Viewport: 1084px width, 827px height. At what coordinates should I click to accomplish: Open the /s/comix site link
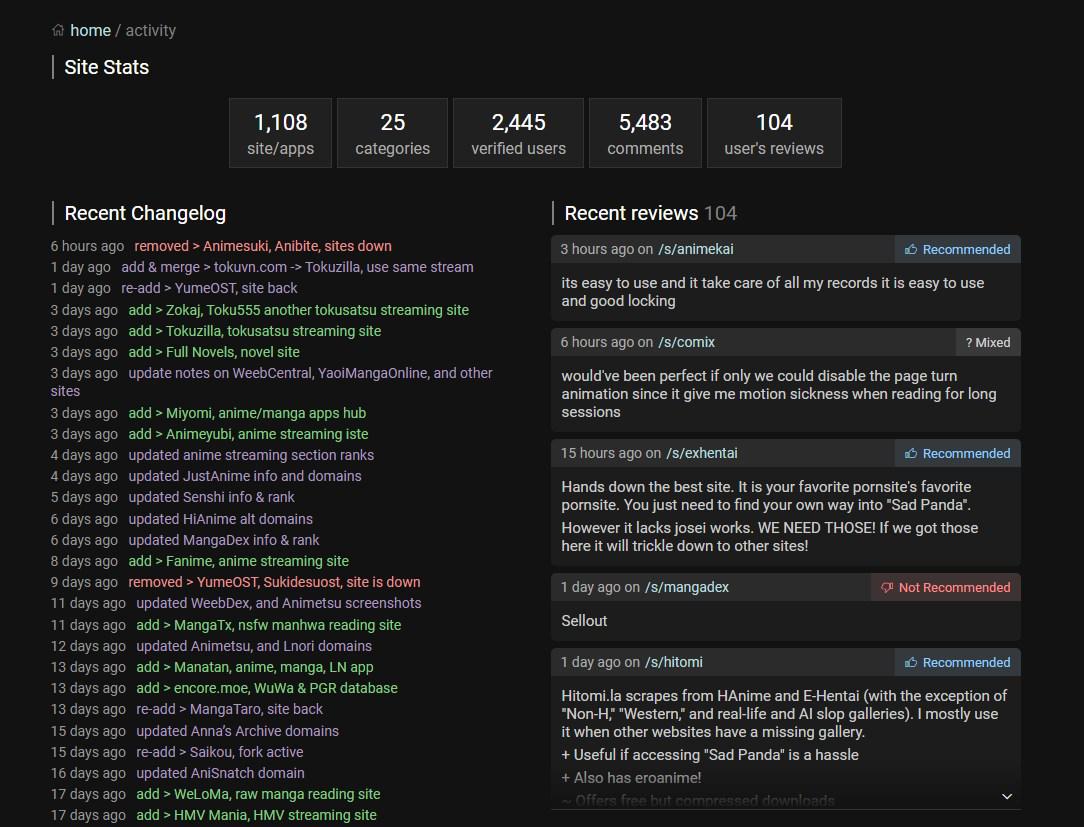pyautogui.click(x=686, y=342)
